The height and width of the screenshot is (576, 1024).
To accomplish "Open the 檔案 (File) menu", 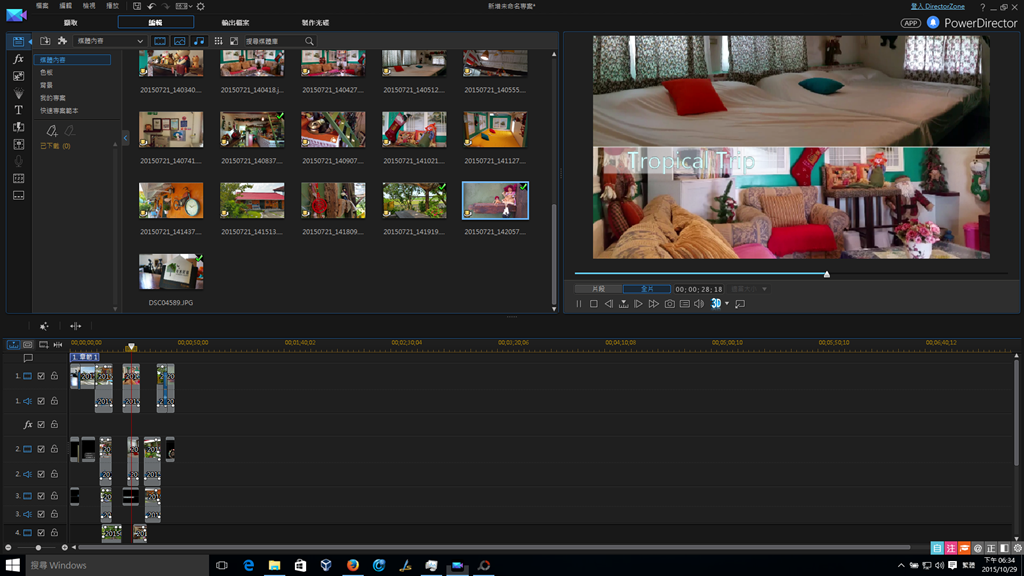I will [x=42, y=6].
